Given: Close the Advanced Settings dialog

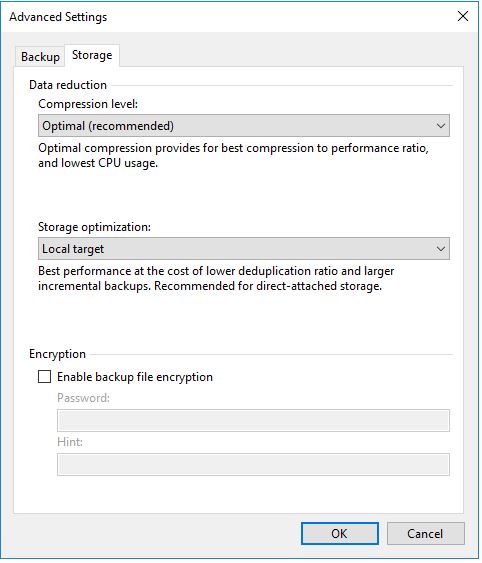Looking at the screenshot, I should [463, 16].
